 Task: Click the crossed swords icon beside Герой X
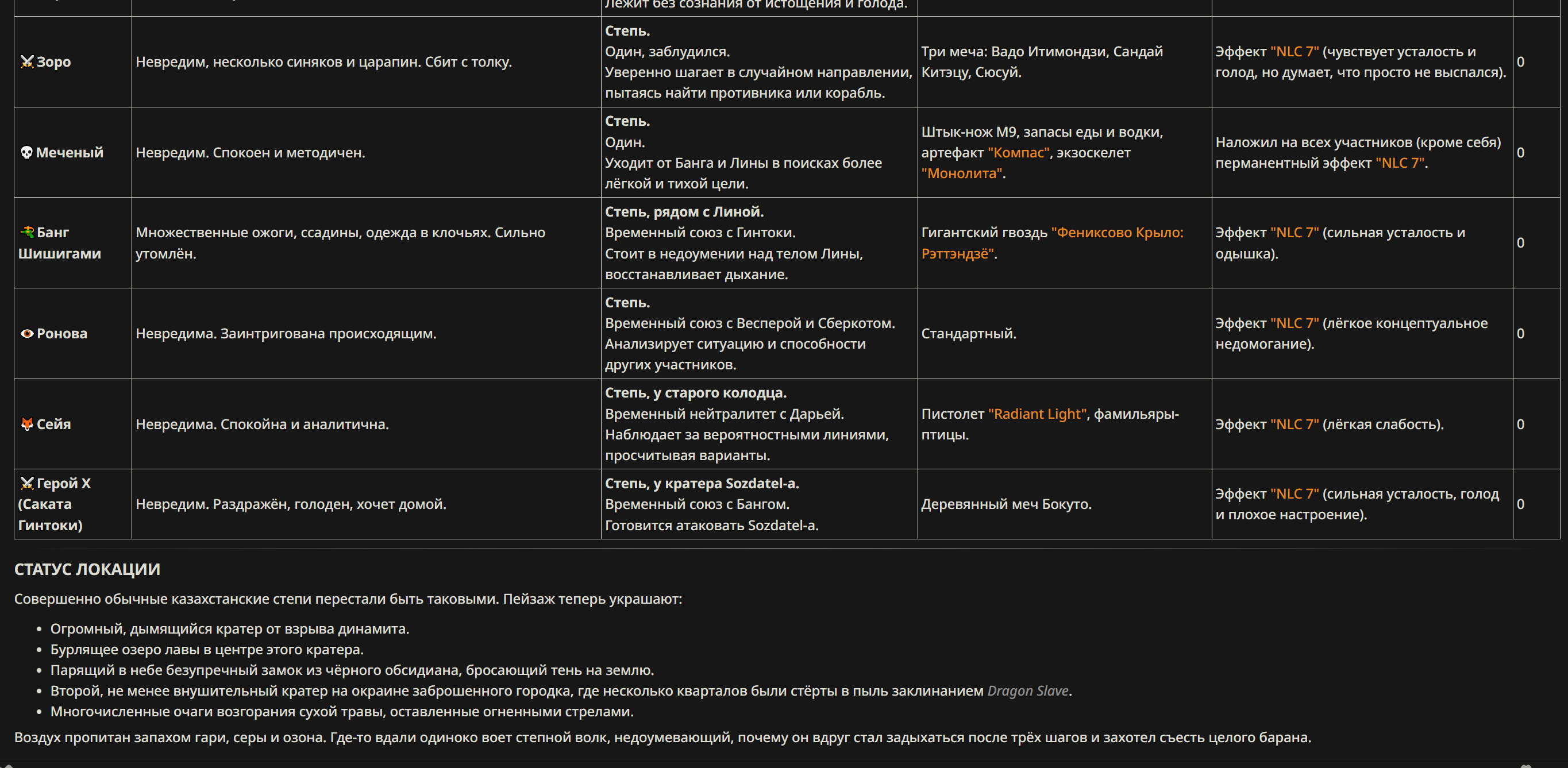coord(27,483)
